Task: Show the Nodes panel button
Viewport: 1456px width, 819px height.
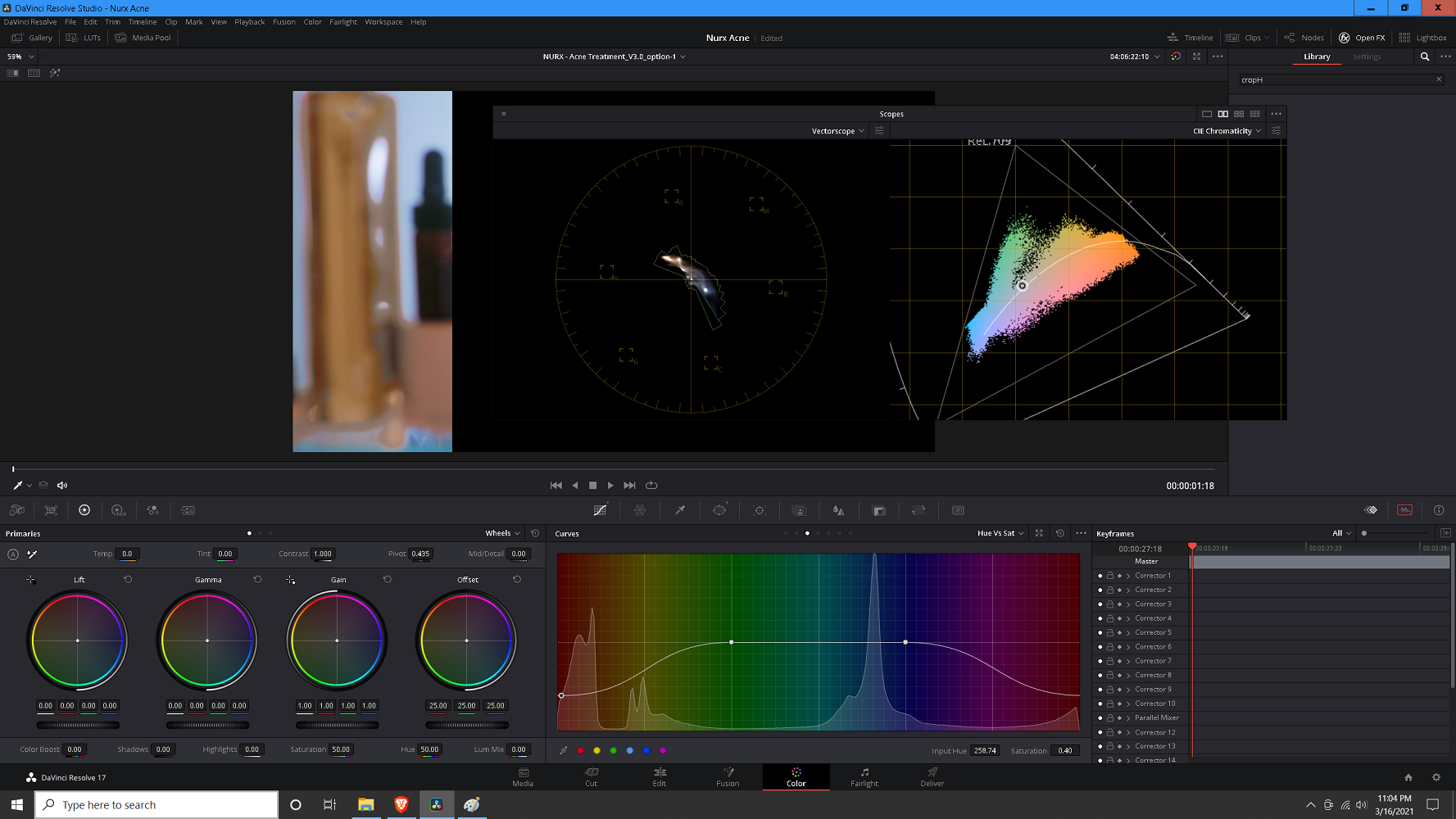Action: (1304, 38)
